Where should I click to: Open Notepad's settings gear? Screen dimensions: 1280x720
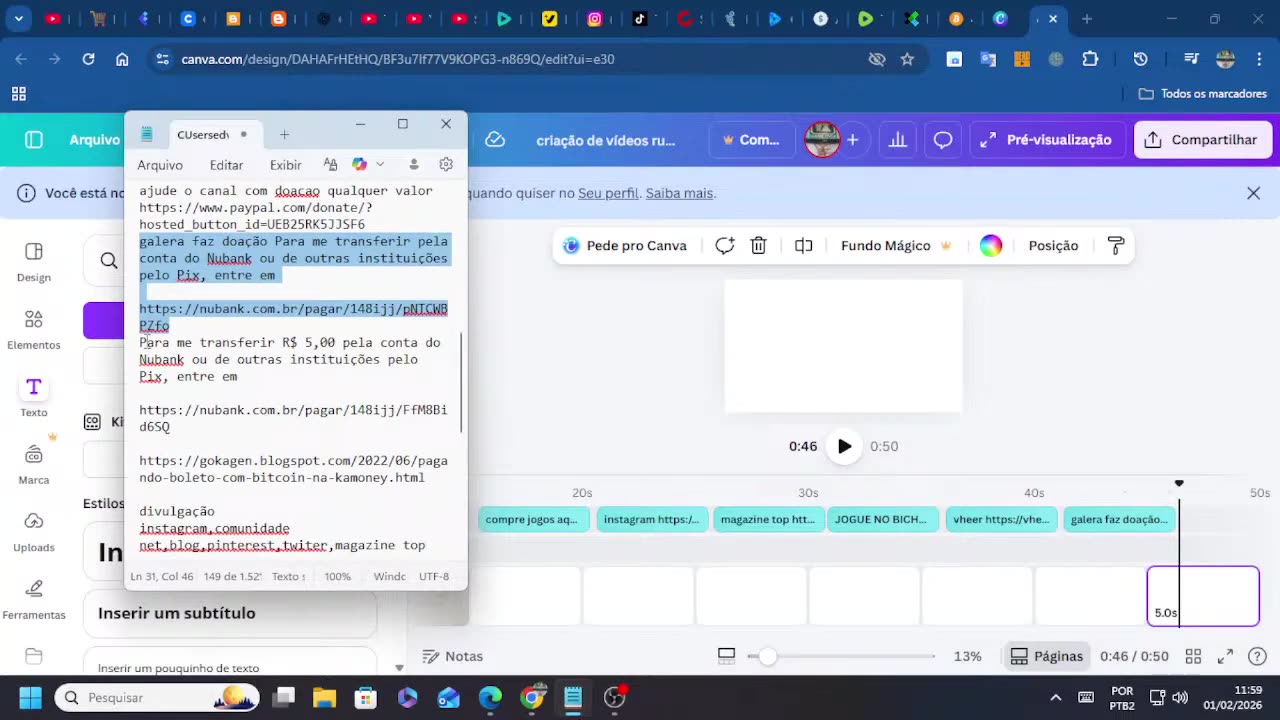446,164
